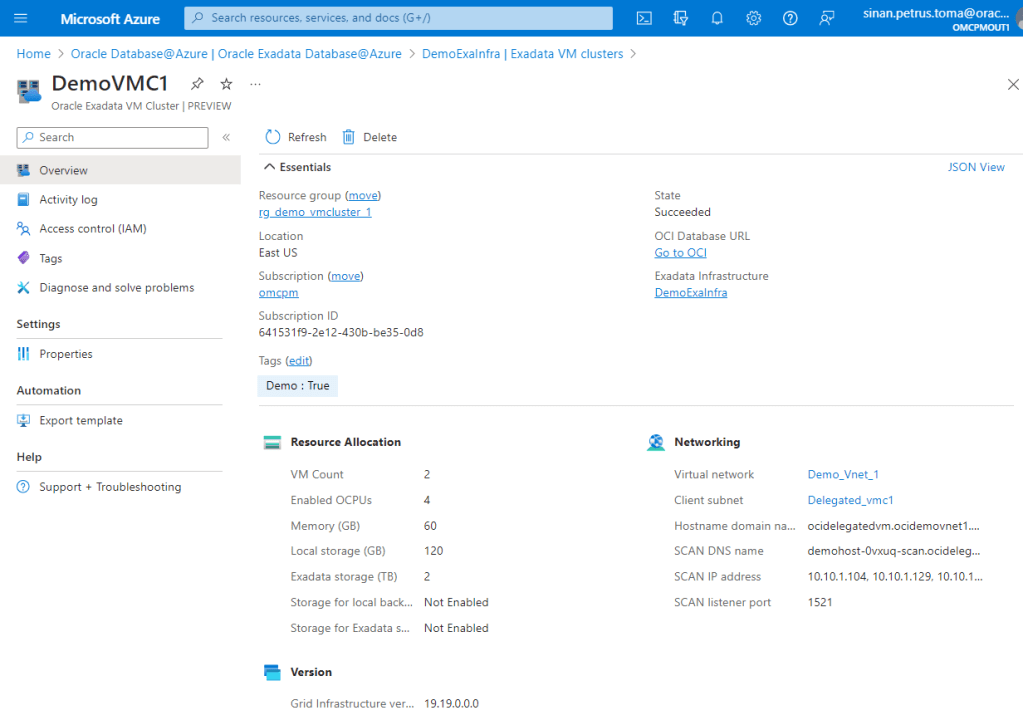Image resolution: width=1023 pixels, height=720 pixels.
Task: Open the Demo_Vnet_1 virtual network link
Action: (842, 475)
